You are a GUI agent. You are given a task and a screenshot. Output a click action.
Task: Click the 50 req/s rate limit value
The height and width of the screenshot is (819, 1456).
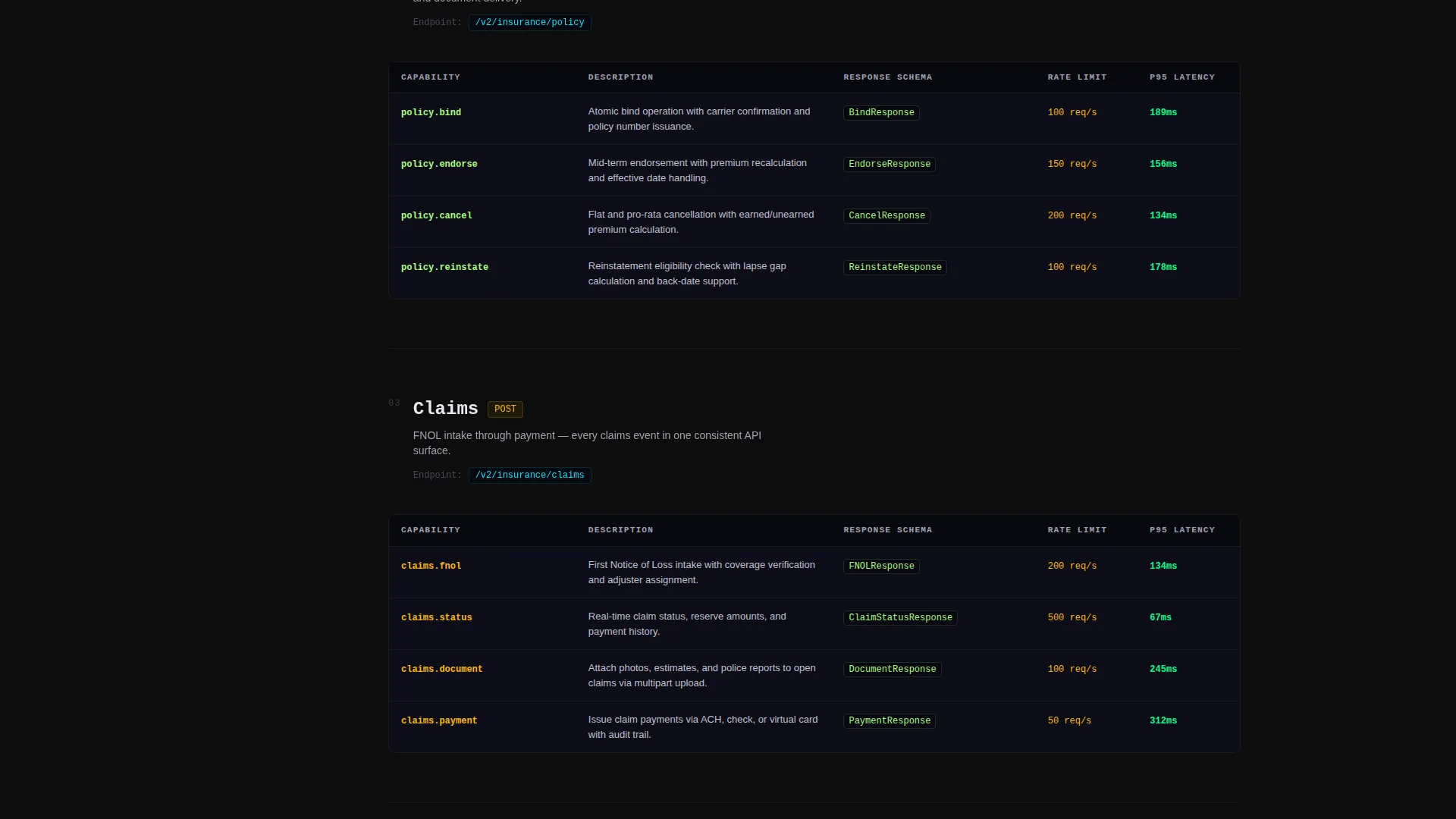click(1069, 721)
